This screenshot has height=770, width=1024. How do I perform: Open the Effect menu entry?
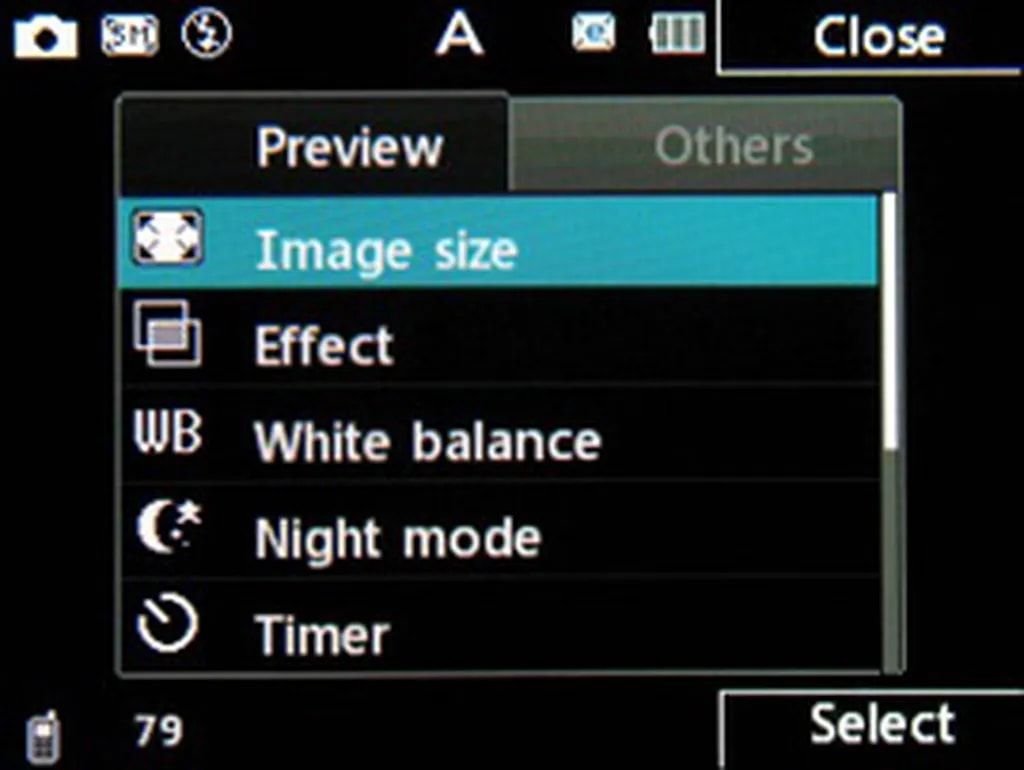coord(499,337)
